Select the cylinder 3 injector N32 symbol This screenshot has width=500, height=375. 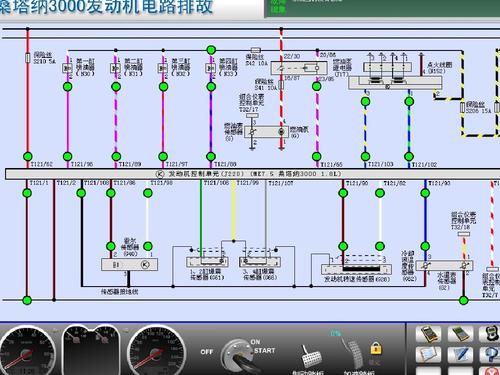point(163,68)
